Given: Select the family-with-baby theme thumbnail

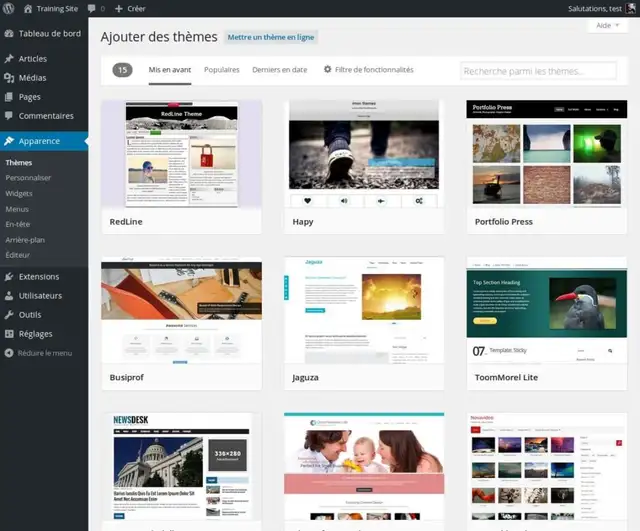Looking at the screenshot, I should pyautogui.click(x=364, y=467).
